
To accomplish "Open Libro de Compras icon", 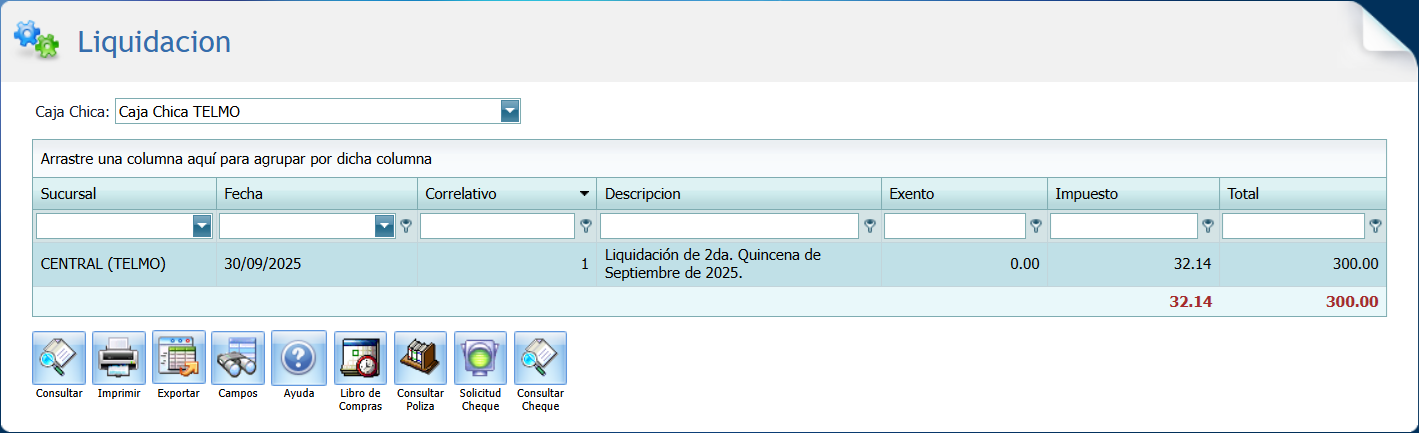I will 360,358.
